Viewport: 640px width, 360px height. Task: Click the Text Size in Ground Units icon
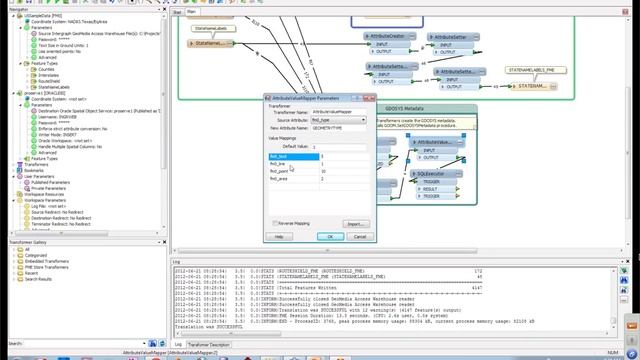(x=34, y=46)
